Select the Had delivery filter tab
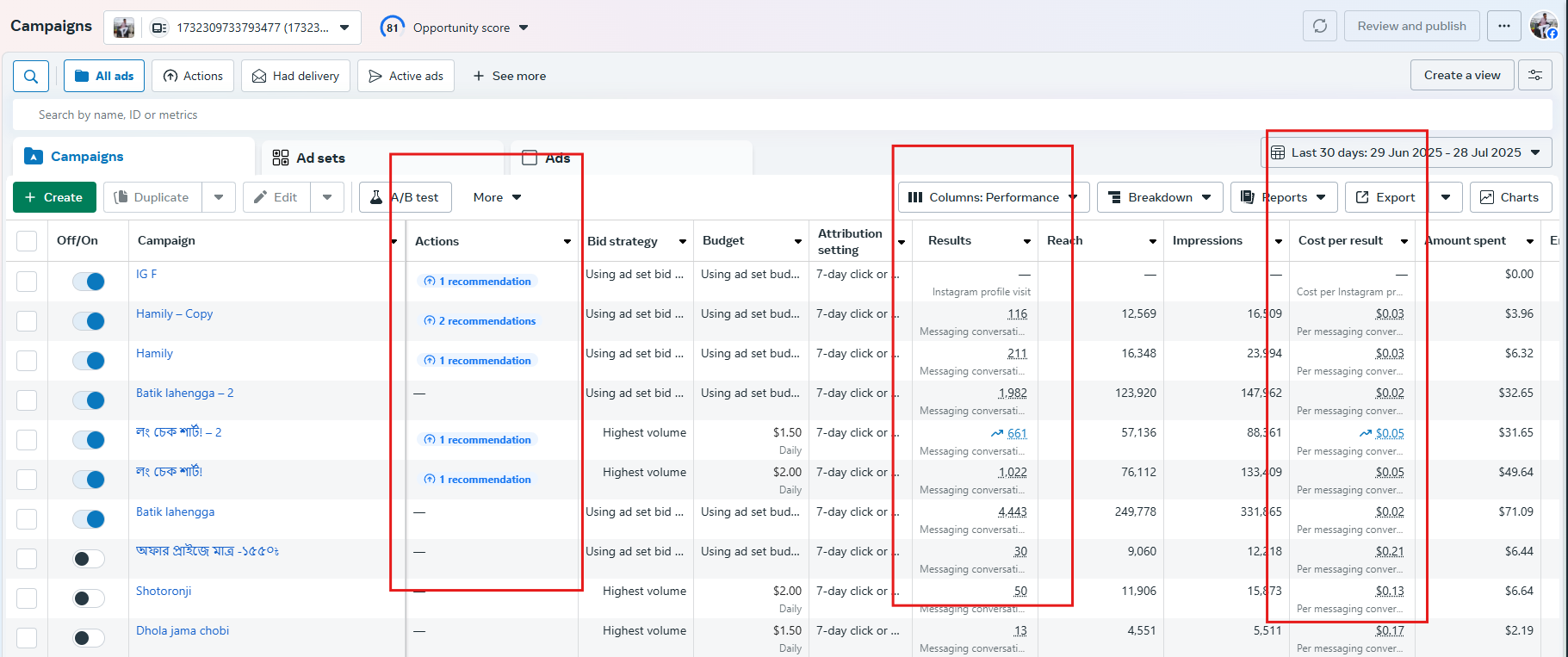Image resolution: width=1568 pixels, height=657 pixels. pyautogui.click(x=295, y=76)
